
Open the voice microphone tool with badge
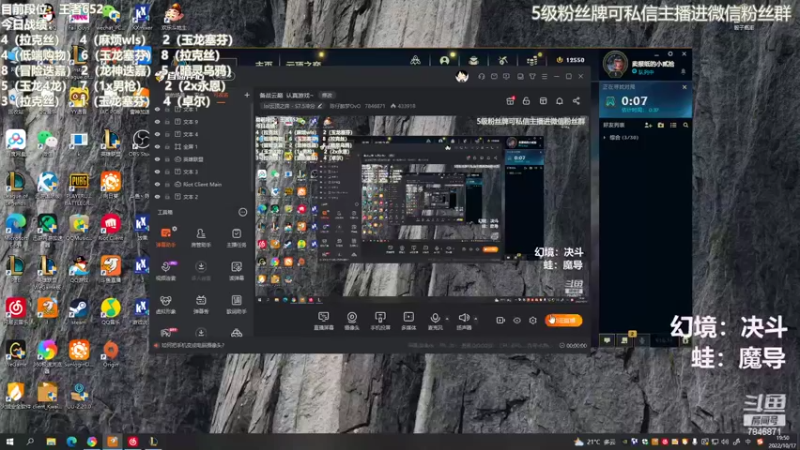click(166, 270)
